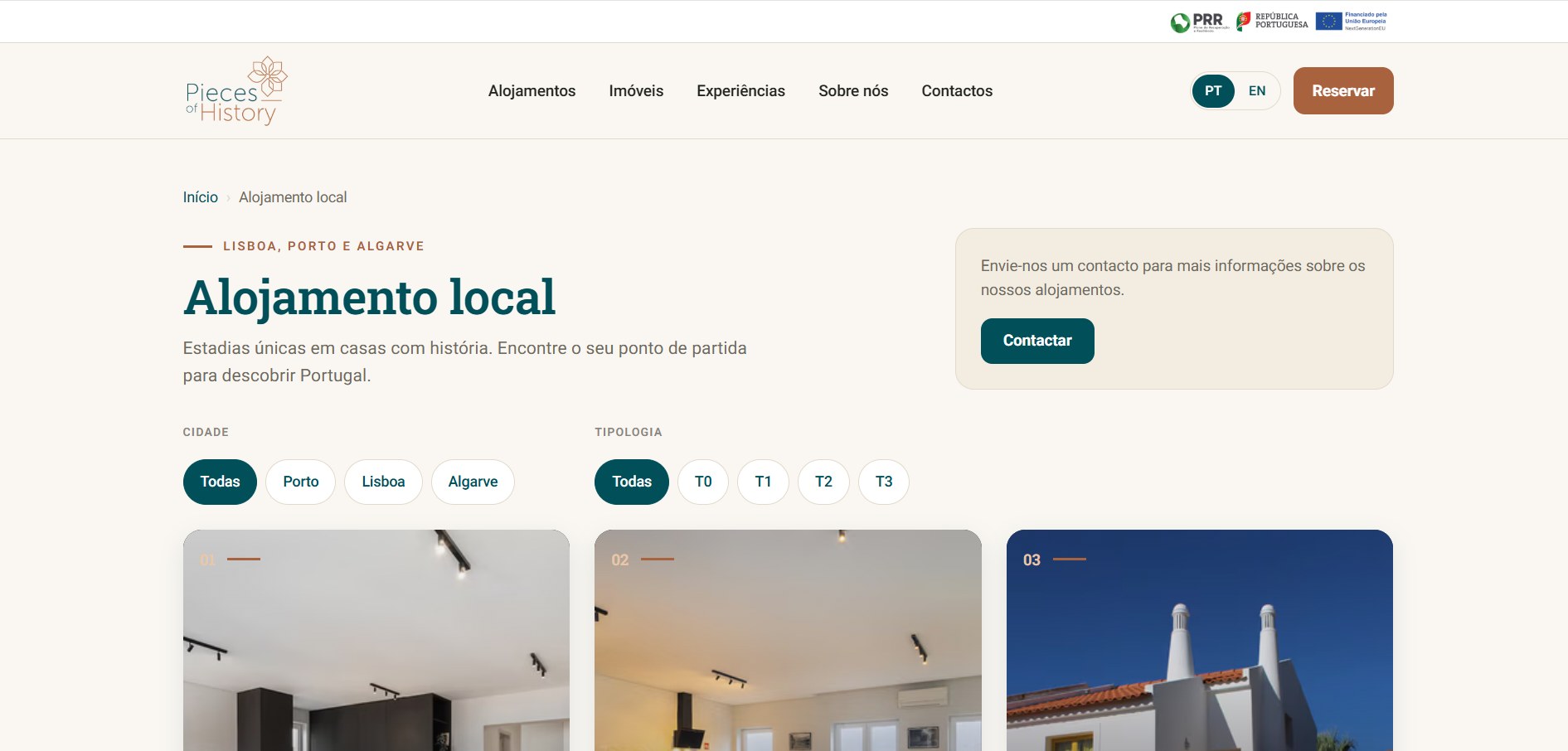The height and width of the screenshot is (751, 1568).
Task: Click the European Union funding logo
Action: (x=1351, y=22)
